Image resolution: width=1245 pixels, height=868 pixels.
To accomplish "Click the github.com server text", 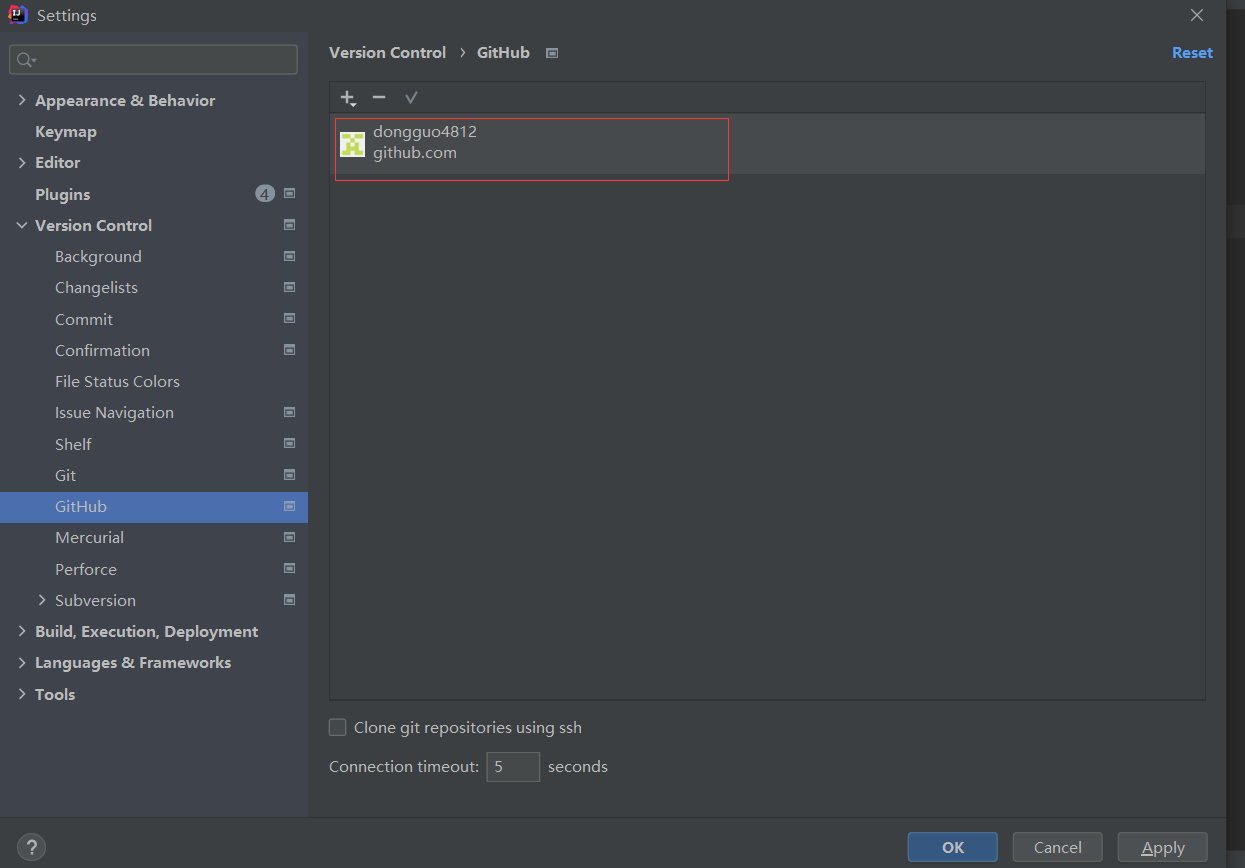I will (415, 153).
